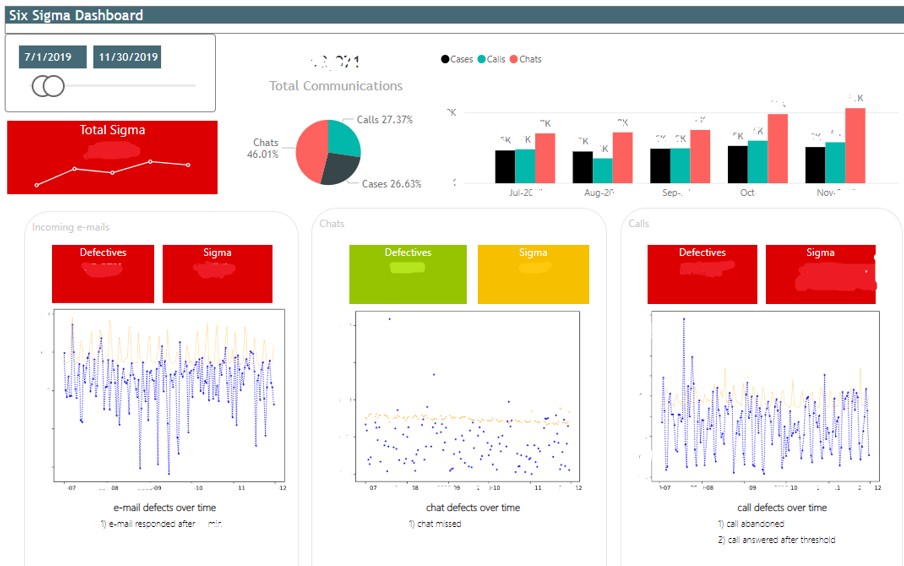Viewport: 904px width, 566px height.
Task: Click the dark Cases pie slice
Action: click(340, 168)
